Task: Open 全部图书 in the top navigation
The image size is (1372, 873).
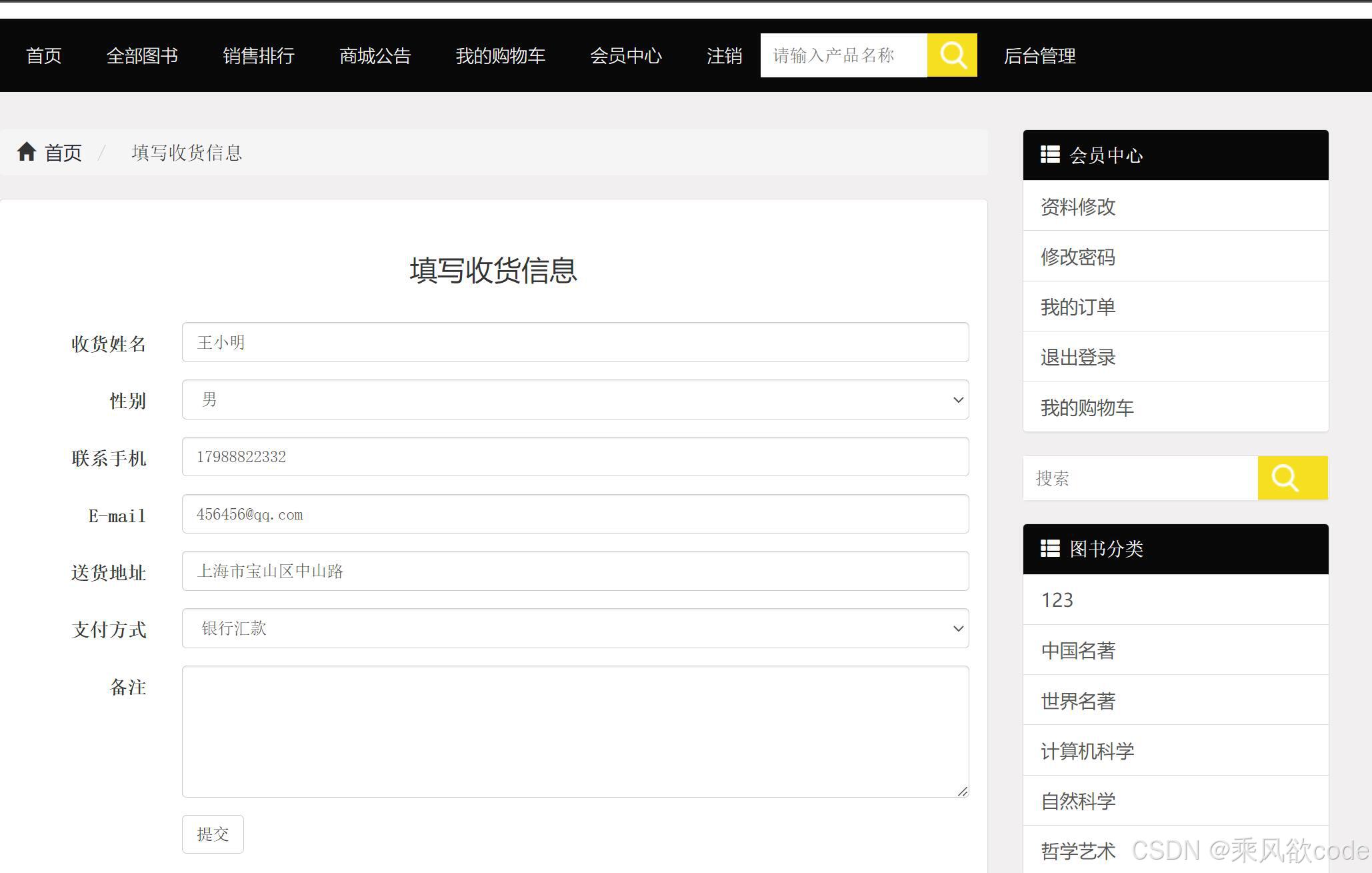Action: pos(142,56)
